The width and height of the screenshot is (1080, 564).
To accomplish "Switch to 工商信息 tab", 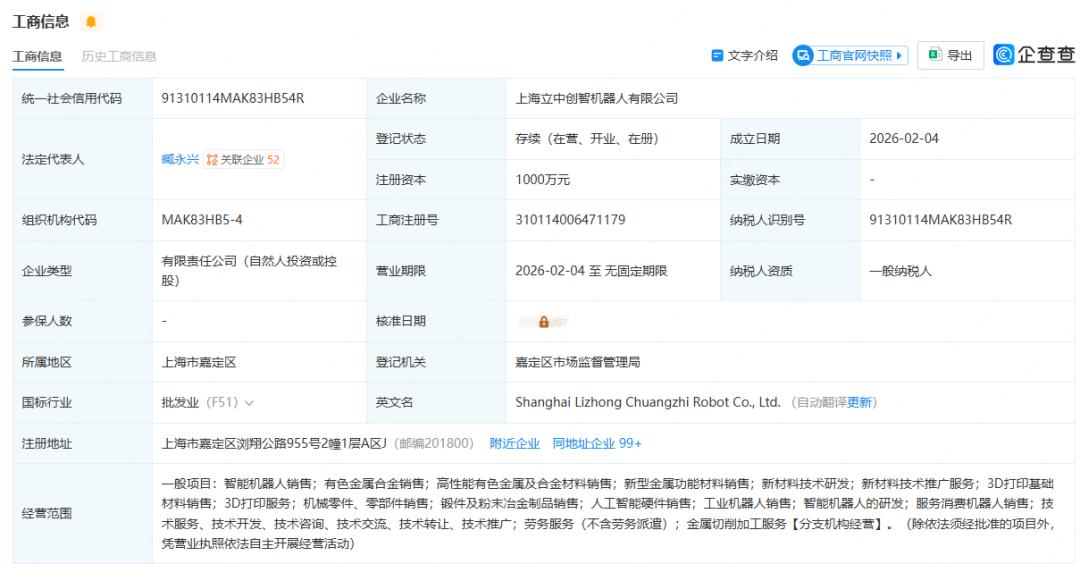I will coord(37,56).
